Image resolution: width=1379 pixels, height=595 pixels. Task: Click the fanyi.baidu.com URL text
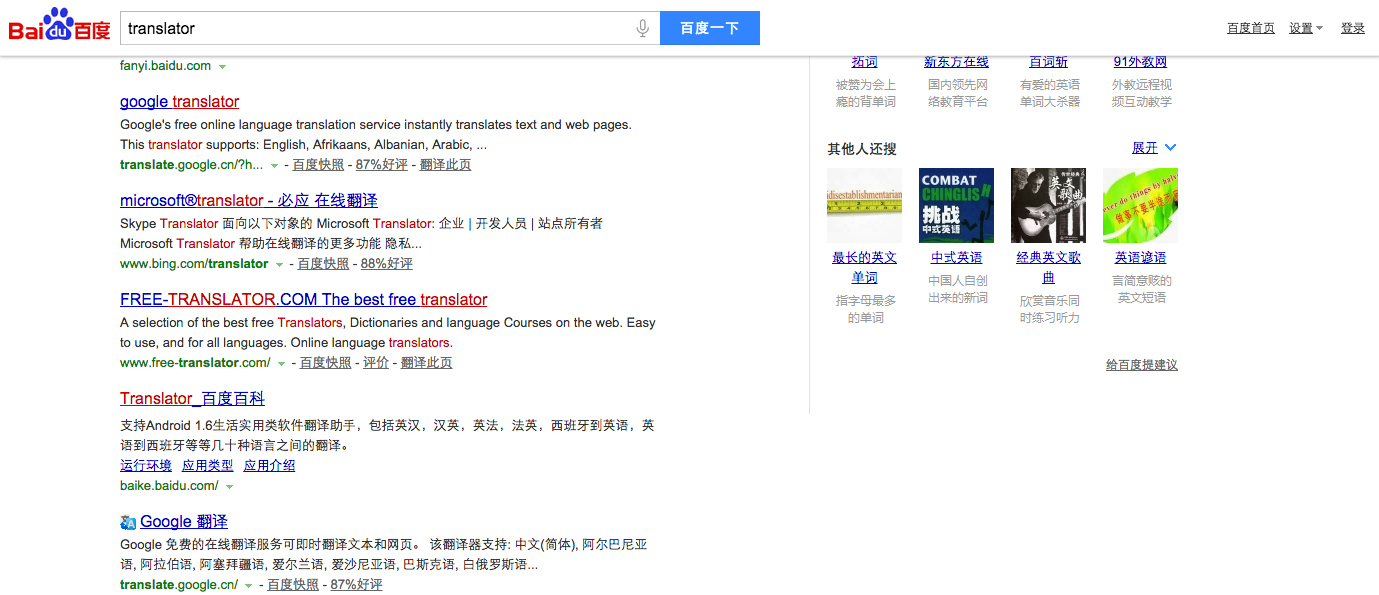pyautogui.click(x=165, y=66)
